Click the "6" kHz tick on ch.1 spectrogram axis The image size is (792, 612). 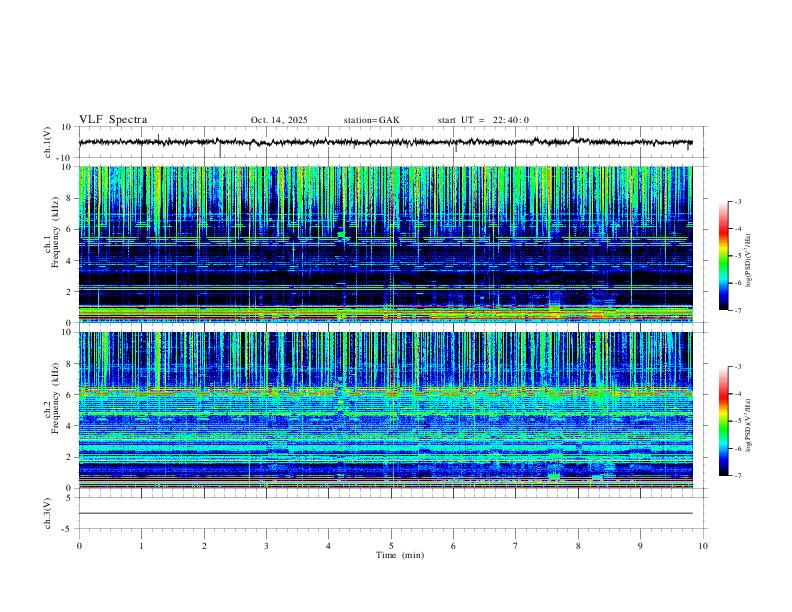pyautogui.click(x=69, y=229)
